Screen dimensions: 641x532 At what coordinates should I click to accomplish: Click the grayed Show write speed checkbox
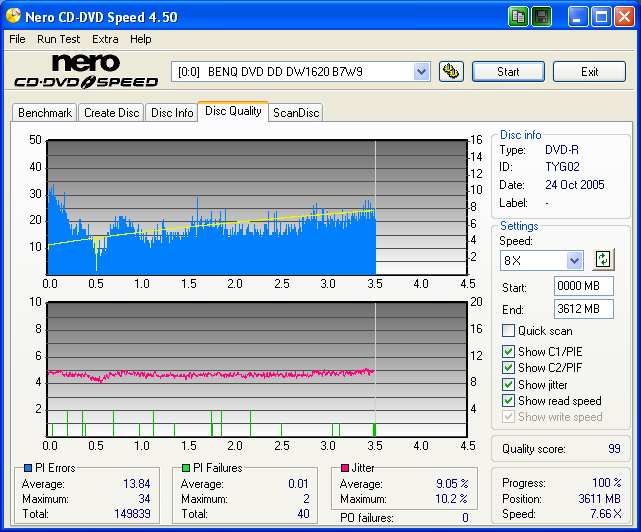tap(508, 416)
